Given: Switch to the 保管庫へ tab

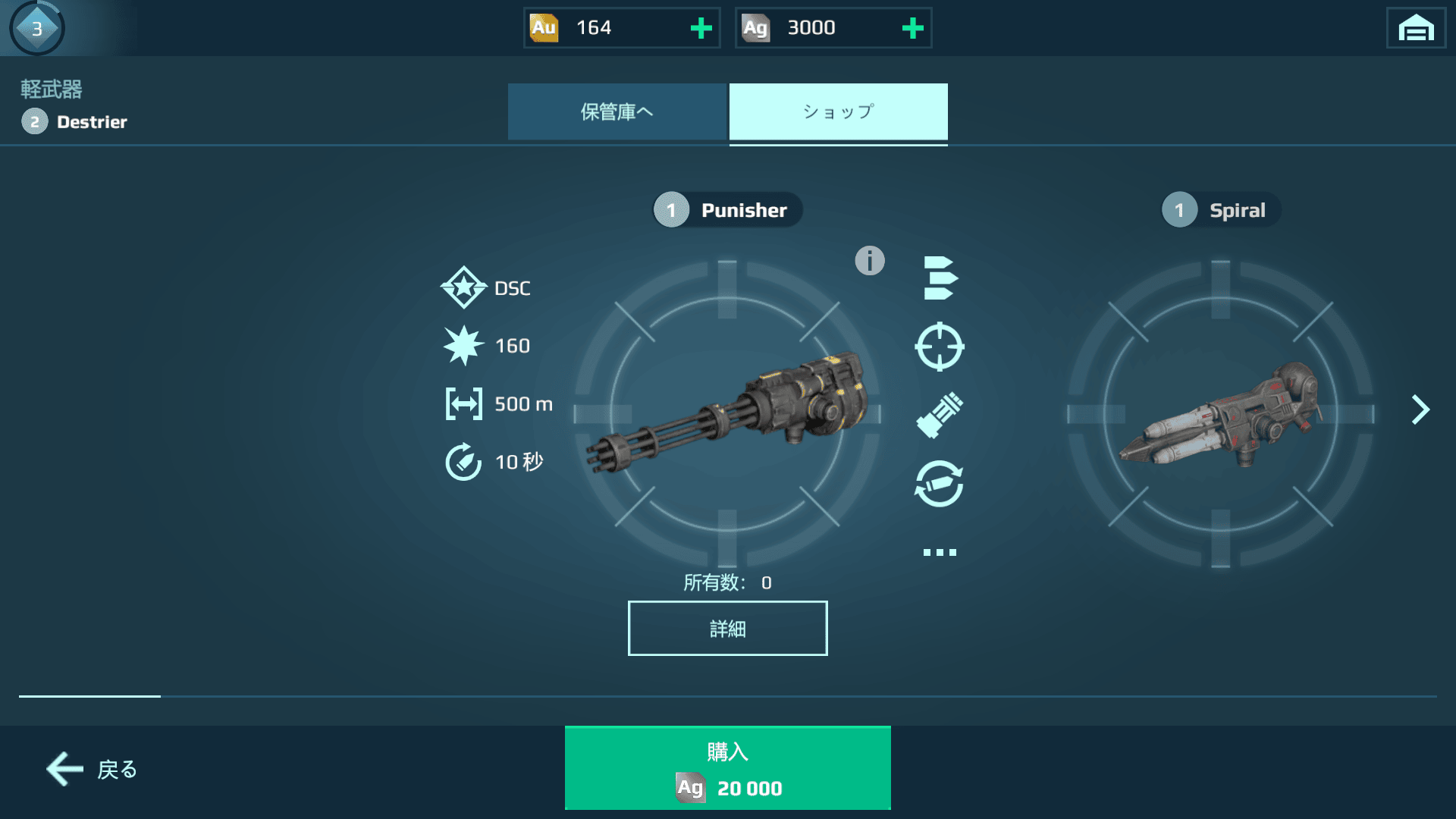Looking at the screenshot, I should pos(617,111).
